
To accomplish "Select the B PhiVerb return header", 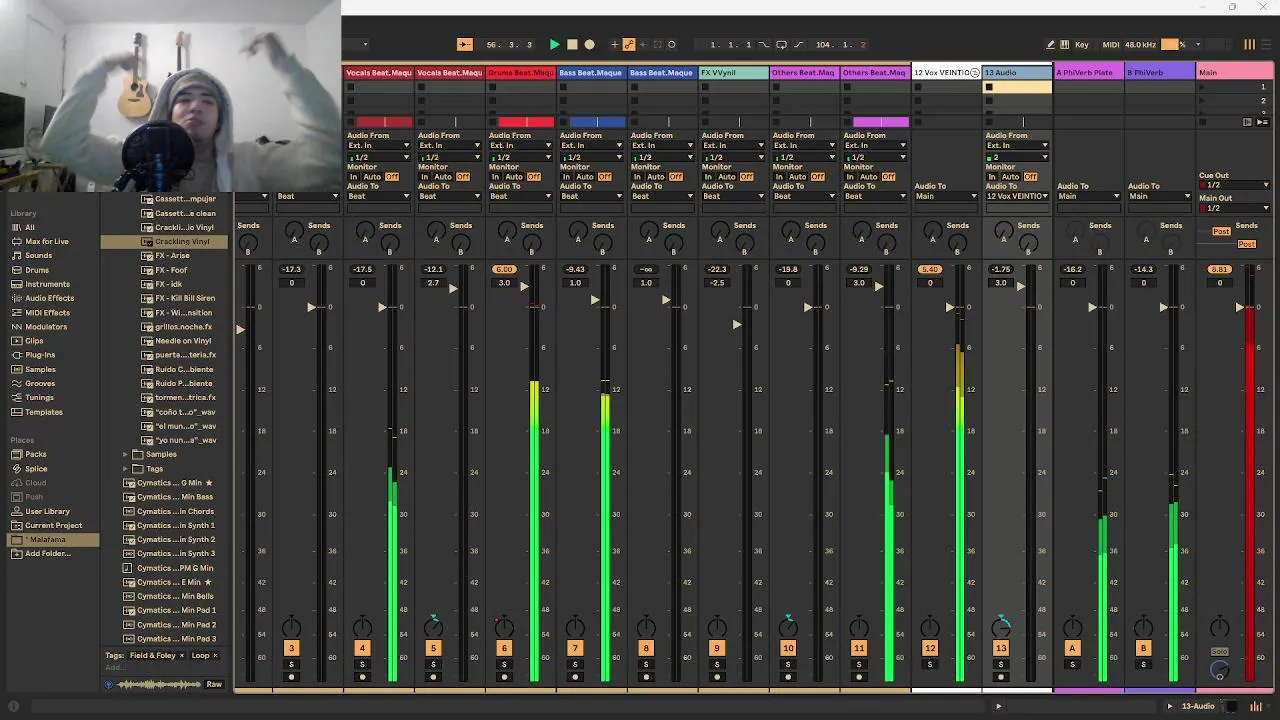I will pyautogui.click(x=1159, y=73).
